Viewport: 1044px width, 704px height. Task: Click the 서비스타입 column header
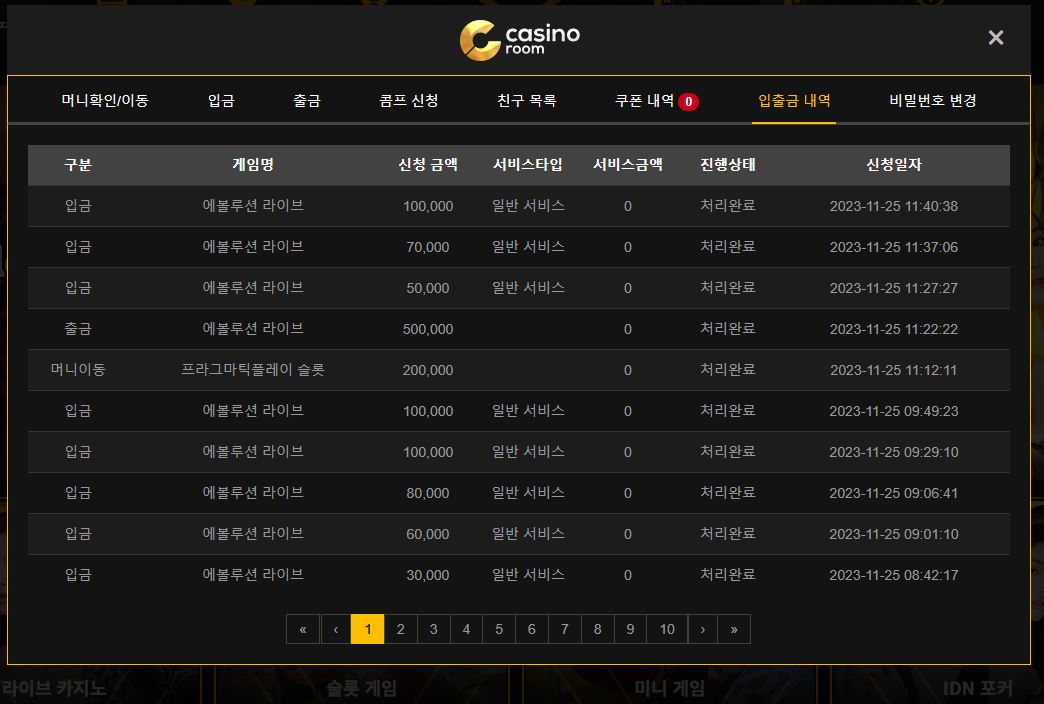(x=528, y=165)
